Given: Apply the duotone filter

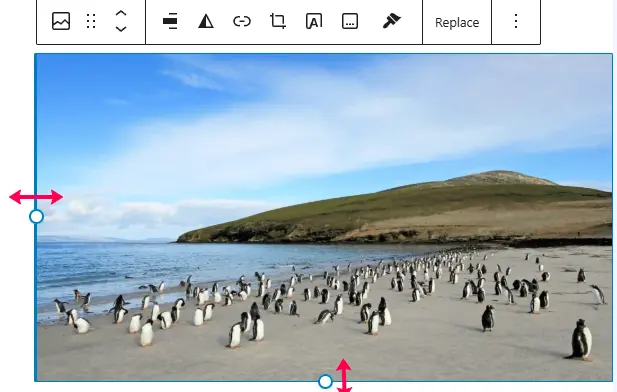Looking at the screenshot, I should click(x=206, y=21).
